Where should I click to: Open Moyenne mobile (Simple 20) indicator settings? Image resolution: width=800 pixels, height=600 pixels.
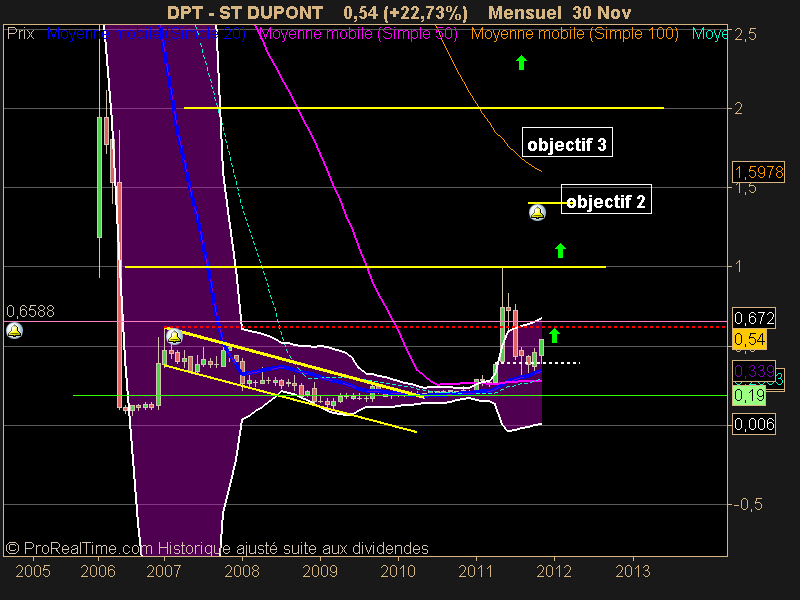click(x=146, y=34)
